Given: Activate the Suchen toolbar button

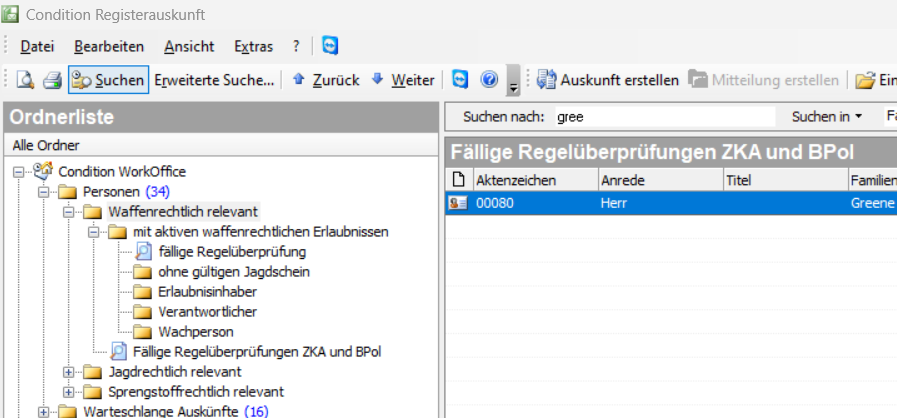Looking at the screenshot, I should (x=109, y=80).
